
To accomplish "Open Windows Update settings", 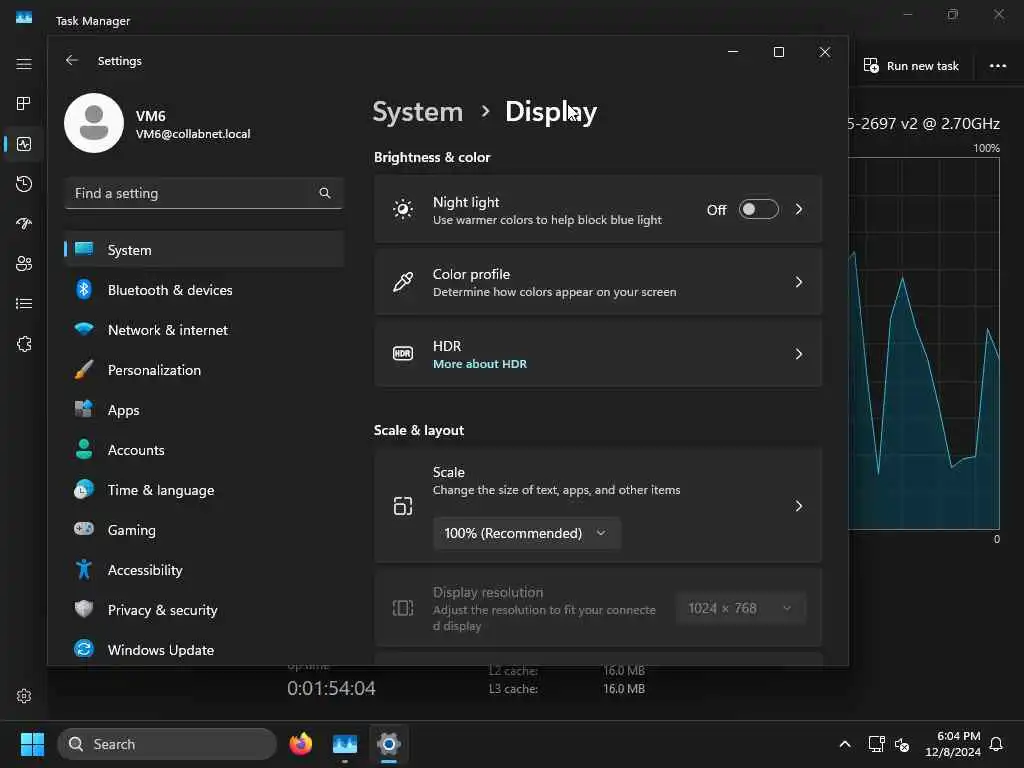I will pos(204,650).
